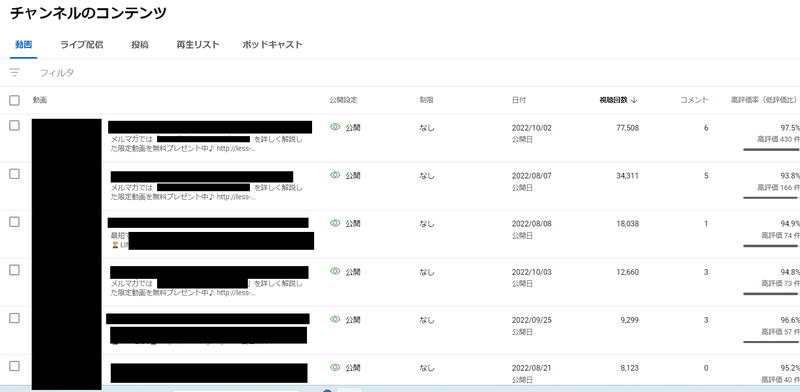The width and height of the screenshot is (800, 392).
Task: Click the 公開 label in the 2022/08/07 row
Action: point(353,176)
